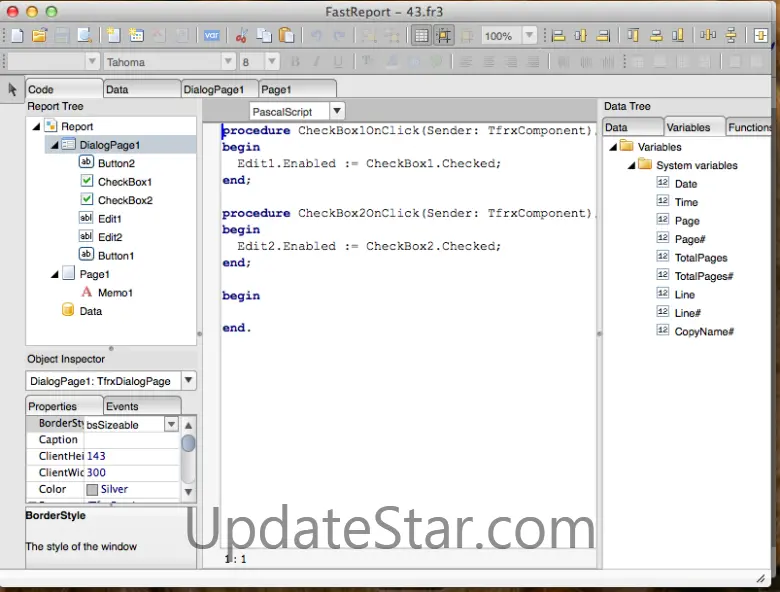Open print preview from the toolbar
The width and height of the screenshot is (780, 592).
click(85, 35)
